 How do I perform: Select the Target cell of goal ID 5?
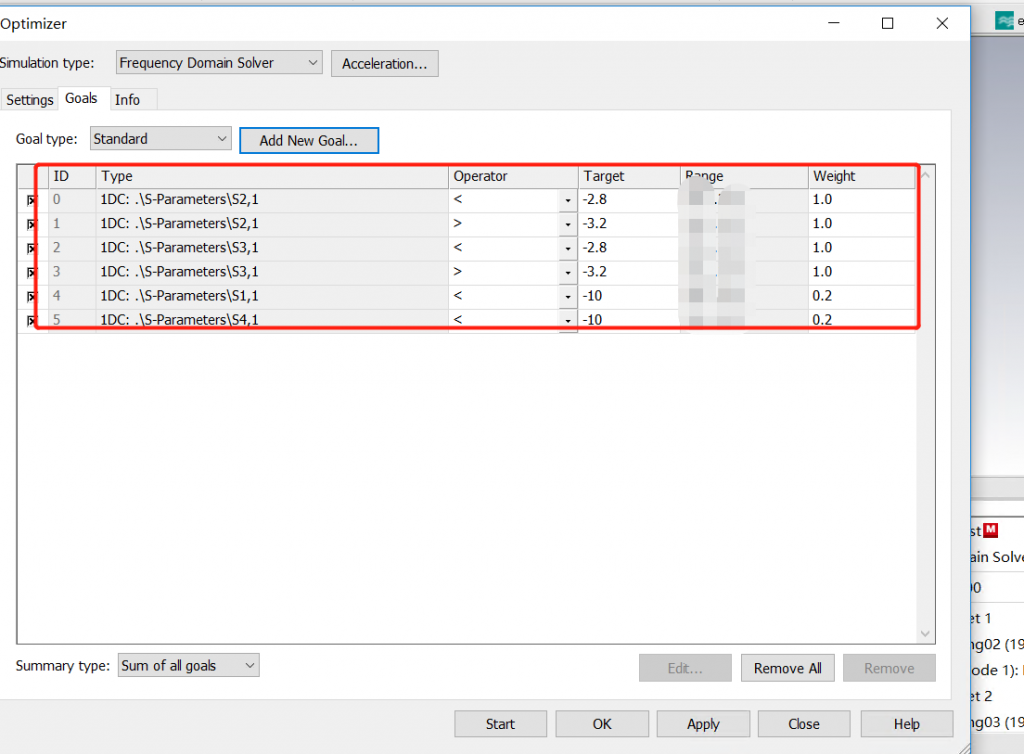coord(628,320)
